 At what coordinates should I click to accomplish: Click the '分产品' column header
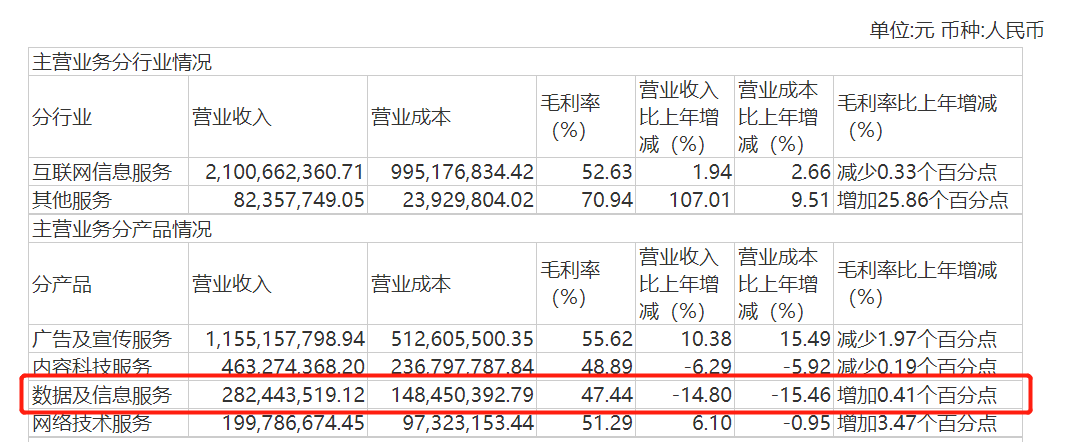62,284
